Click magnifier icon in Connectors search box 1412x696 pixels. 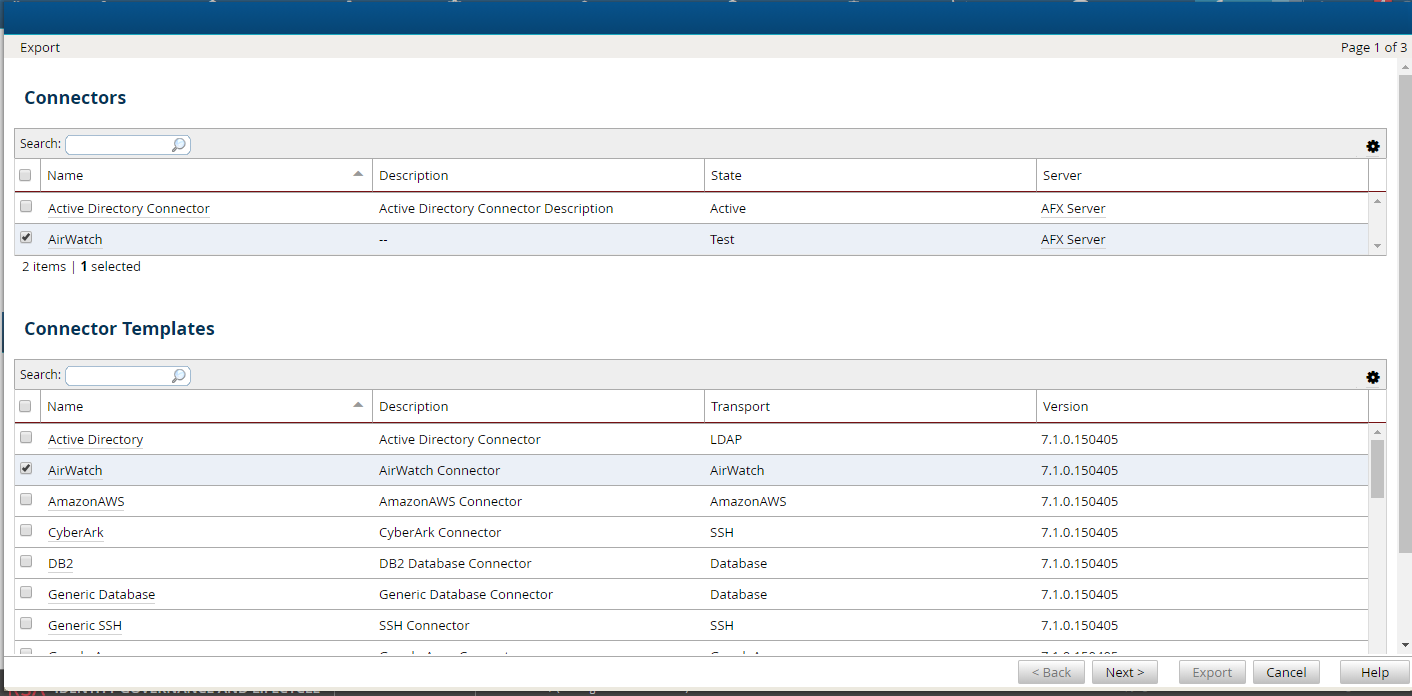coord(179,145)
